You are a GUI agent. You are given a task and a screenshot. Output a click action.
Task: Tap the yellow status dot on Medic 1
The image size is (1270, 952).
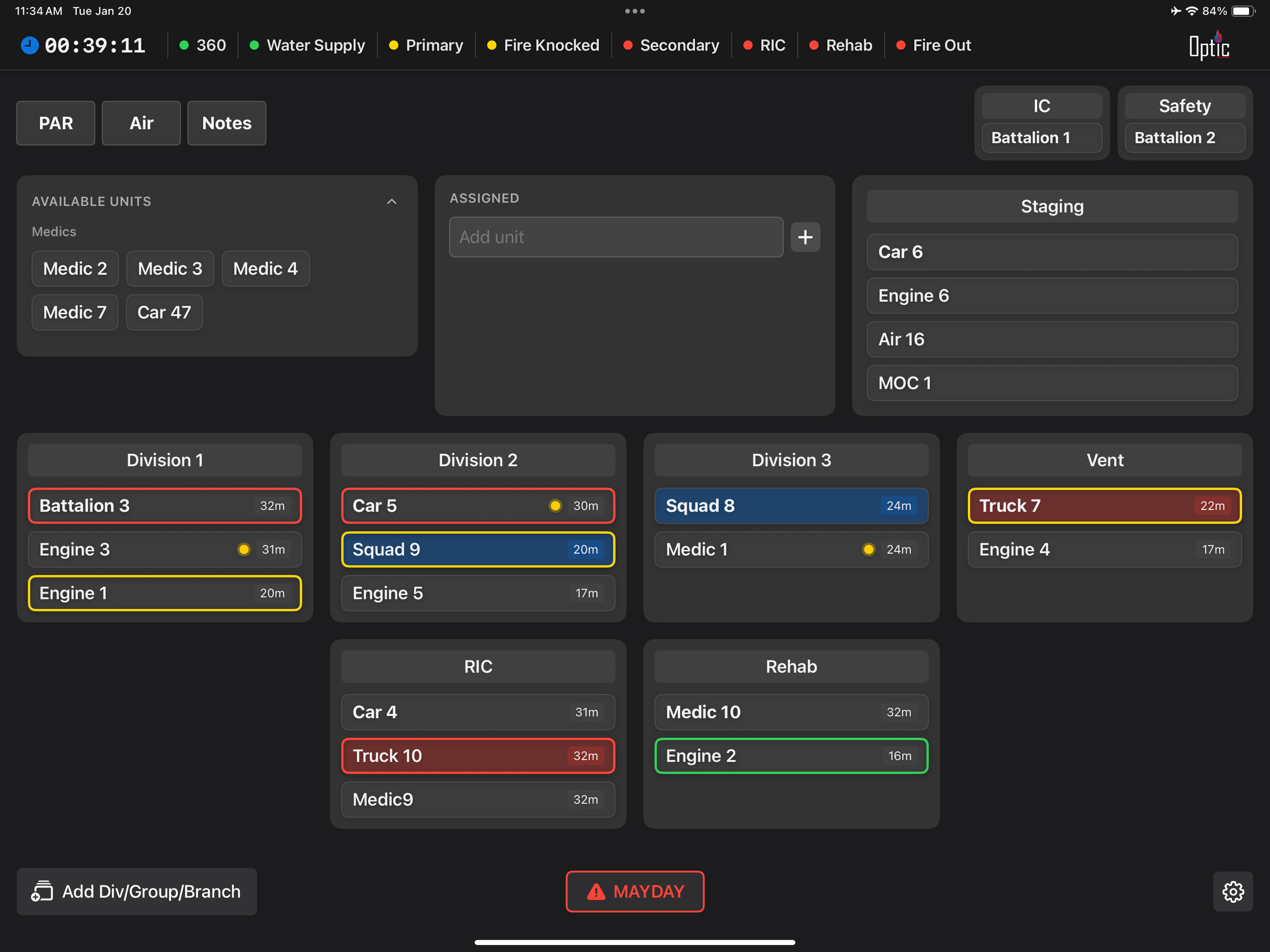(868, 550)
